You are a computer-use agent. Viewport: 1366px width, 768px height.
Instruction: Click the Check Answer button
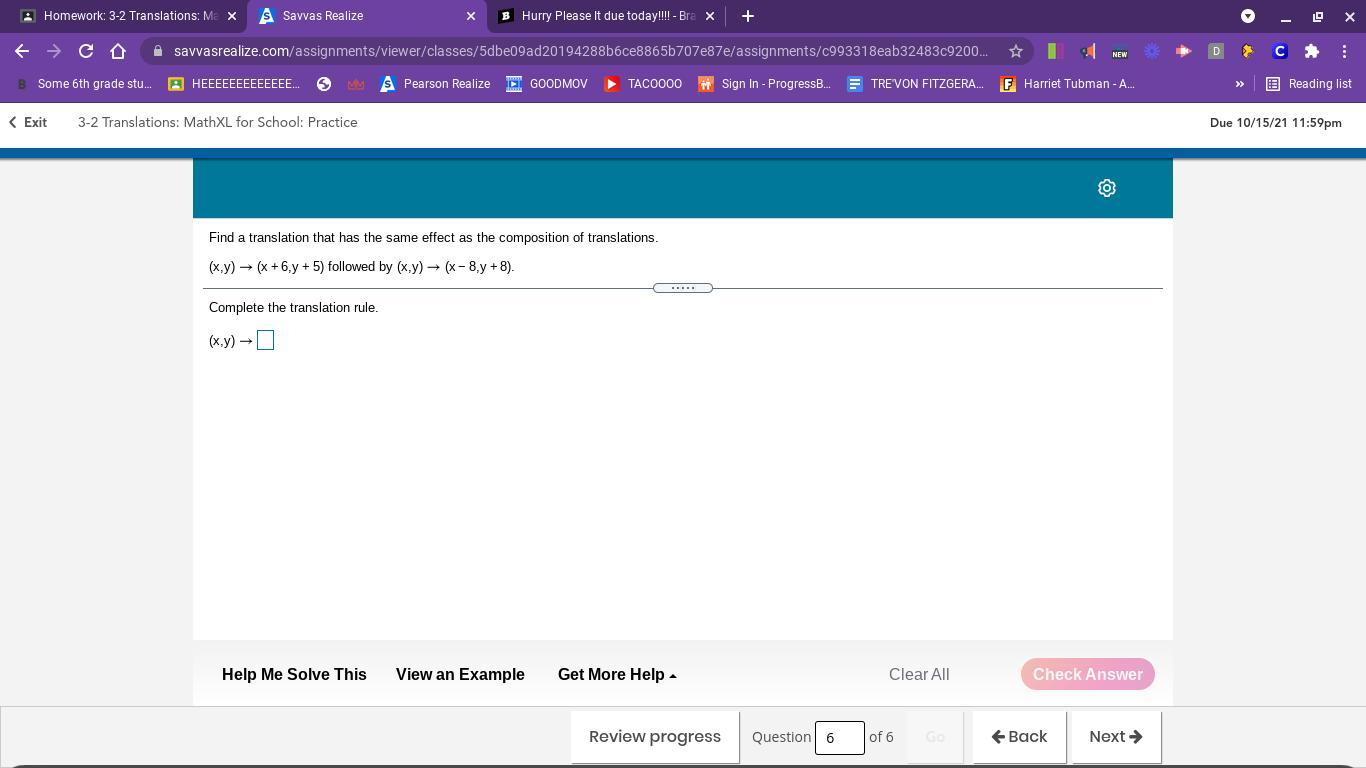(x=1088, y=674)
